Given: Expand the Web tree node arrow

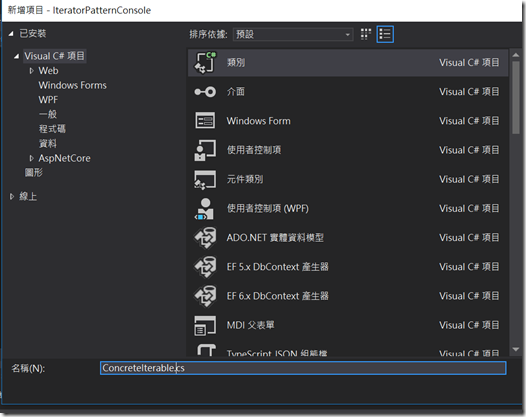Looking at the screenshot, I should tap(32, 71).
